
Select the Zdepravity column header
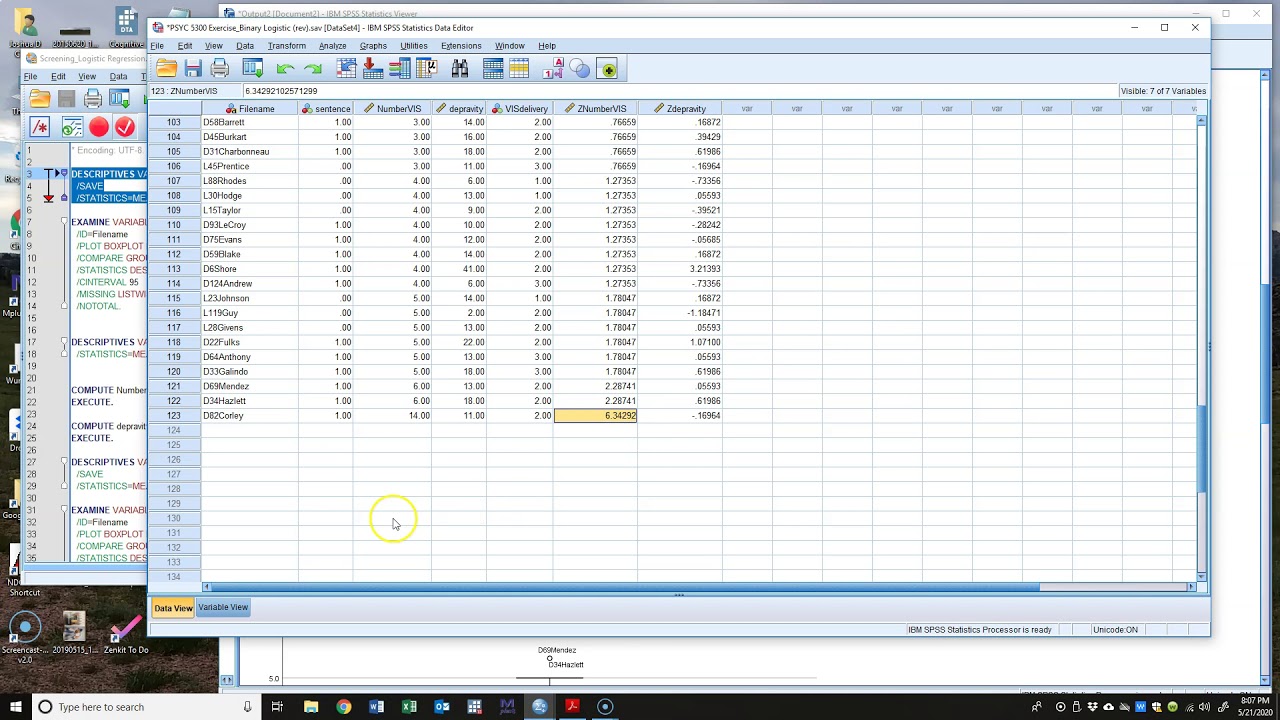(x=679, y=109)
